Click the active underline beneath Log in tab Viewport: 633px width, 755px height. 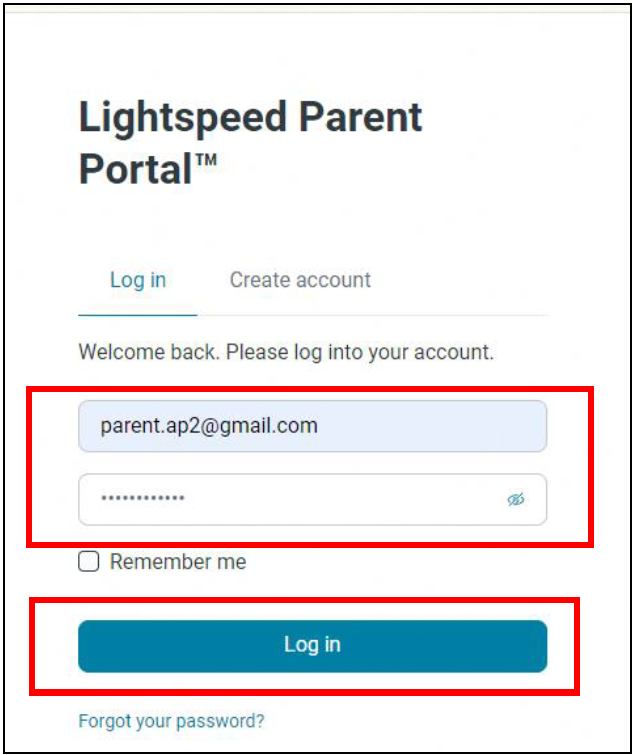[138, 315]
